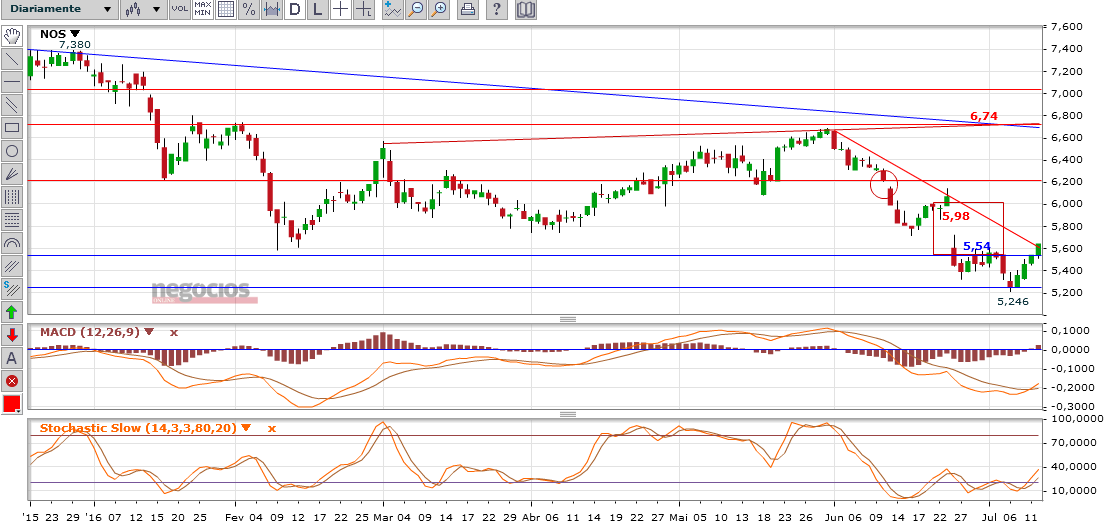The image size is (1106, 521).
Task: Toggle the MAX MIN markers
Action: click(203, 10)
